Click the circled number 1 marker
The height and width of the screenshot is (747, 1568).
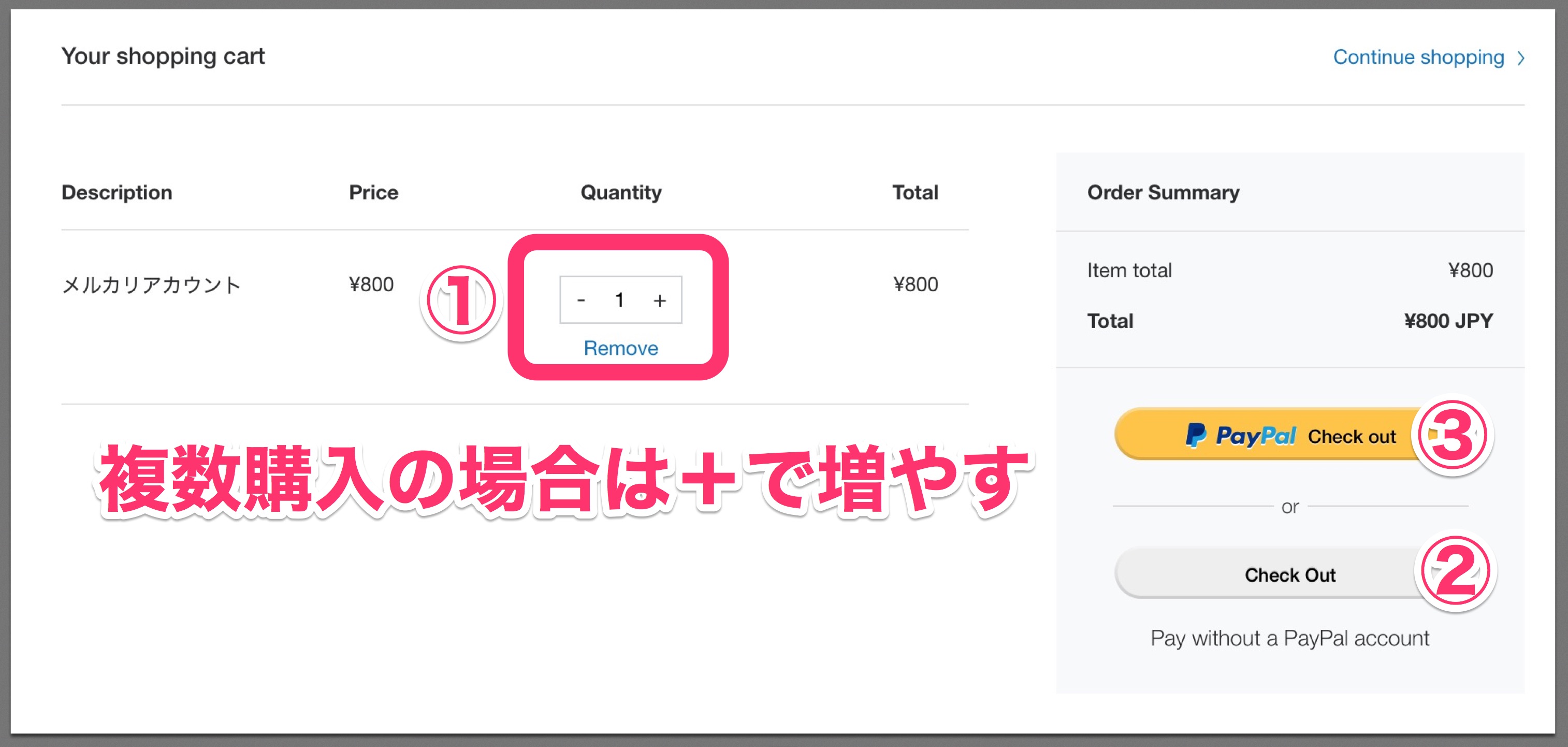461,301
